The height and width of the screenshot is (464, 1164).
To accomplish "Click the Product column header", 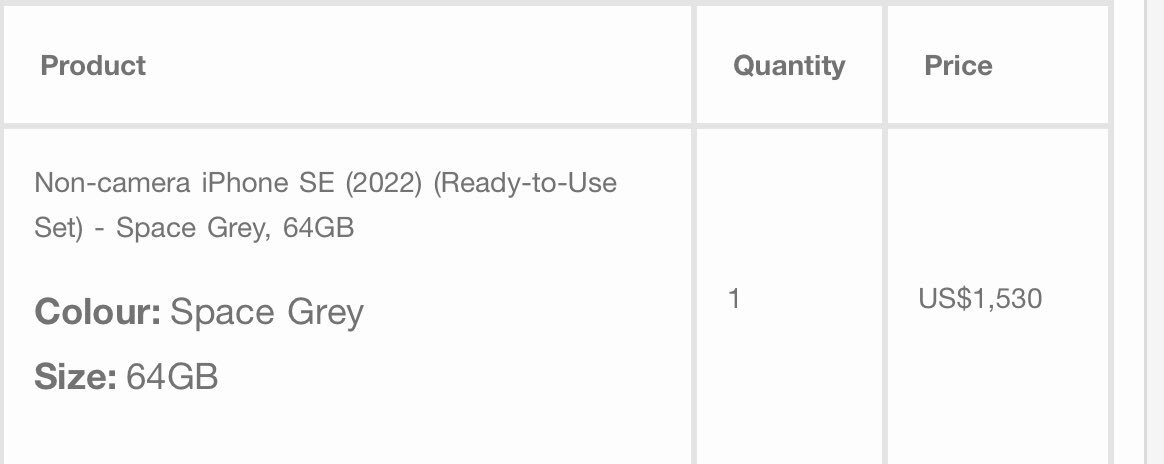I will [x=93, y=65].
